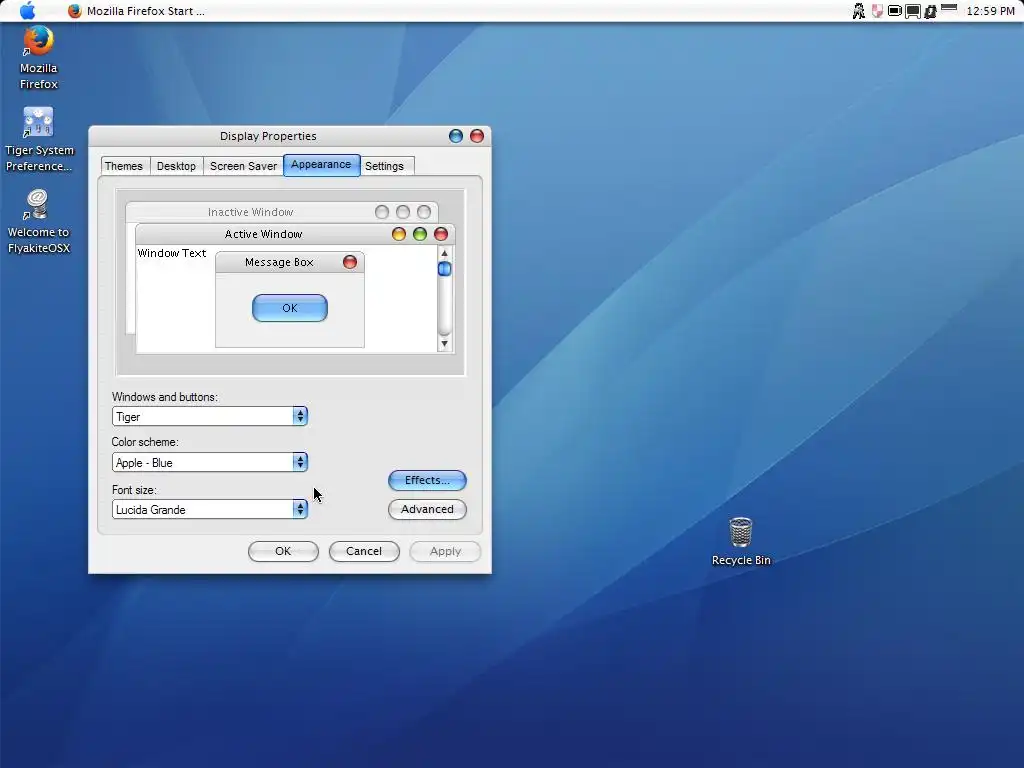This screenshot has height=768, width=1024.
Task: Click the Advanced button
Action: pos(427,509)
